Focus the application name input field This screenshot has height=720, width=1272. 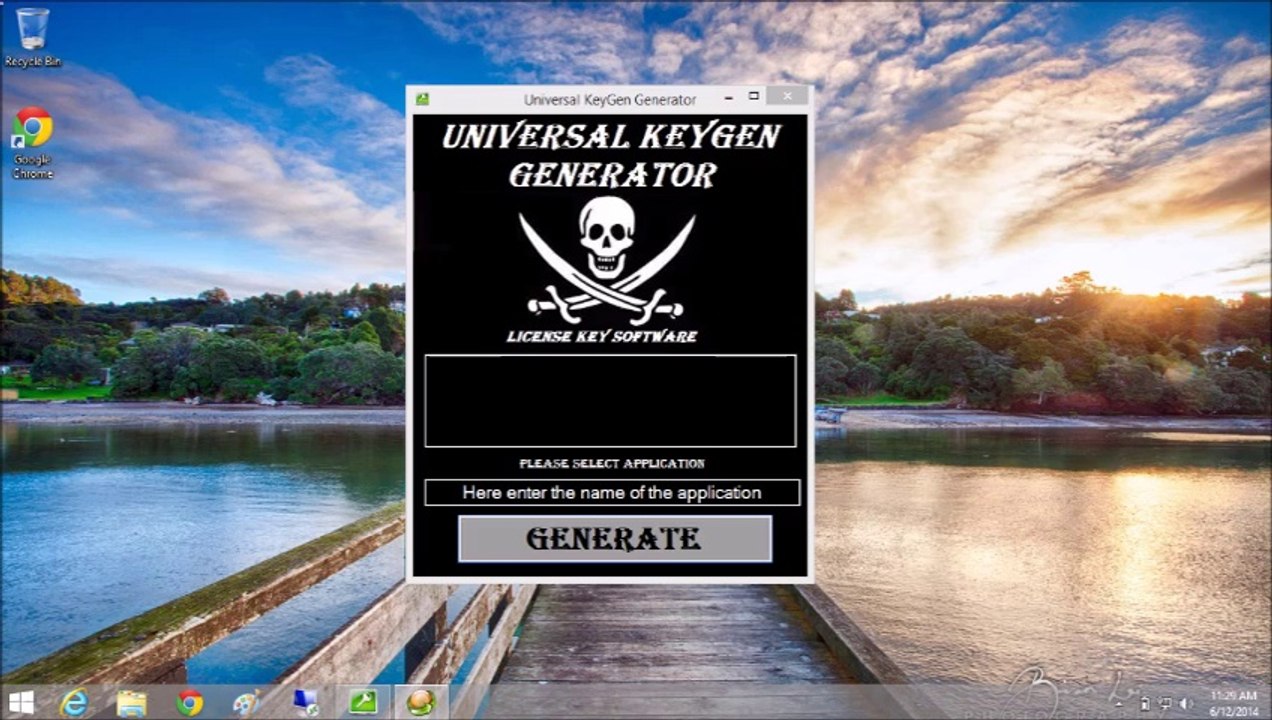click(x=612, y=492)
